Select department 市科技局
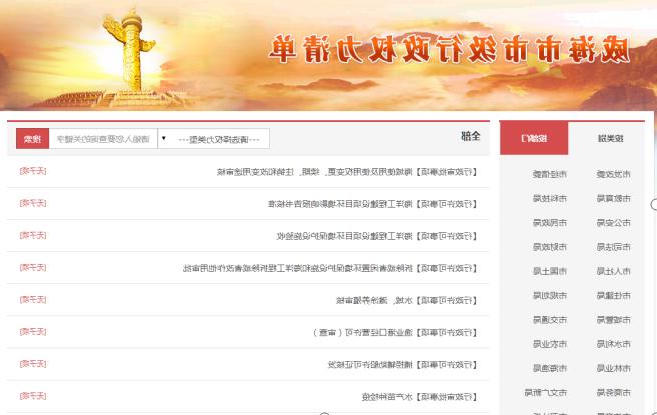The height and width of the screenshot is (415, 657). (550, 198)
